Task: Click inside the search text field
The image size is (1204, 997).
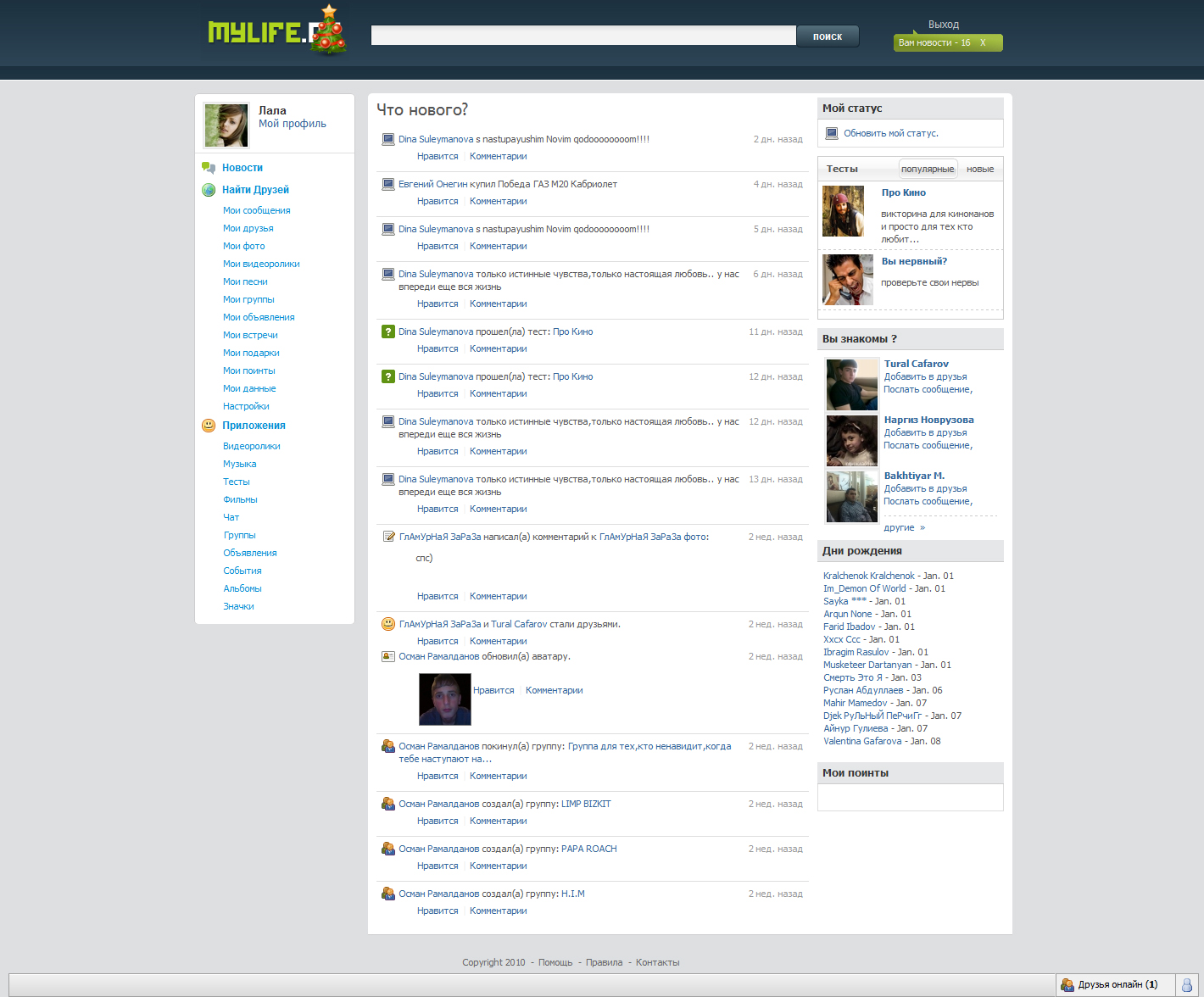Action: pyautogui.click(x=583, y=36)
